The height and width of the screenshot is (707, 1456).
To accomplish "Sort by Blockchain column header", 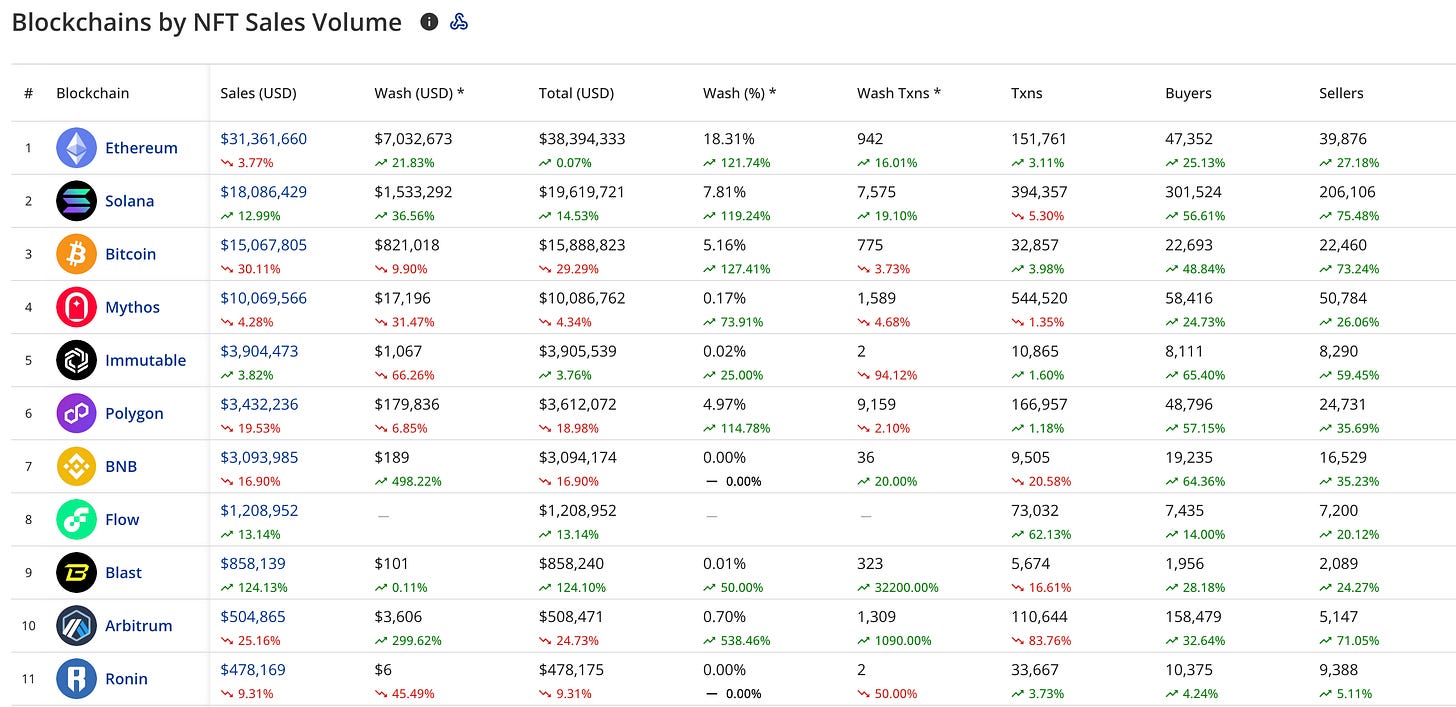I will click(x=92, y=93).
